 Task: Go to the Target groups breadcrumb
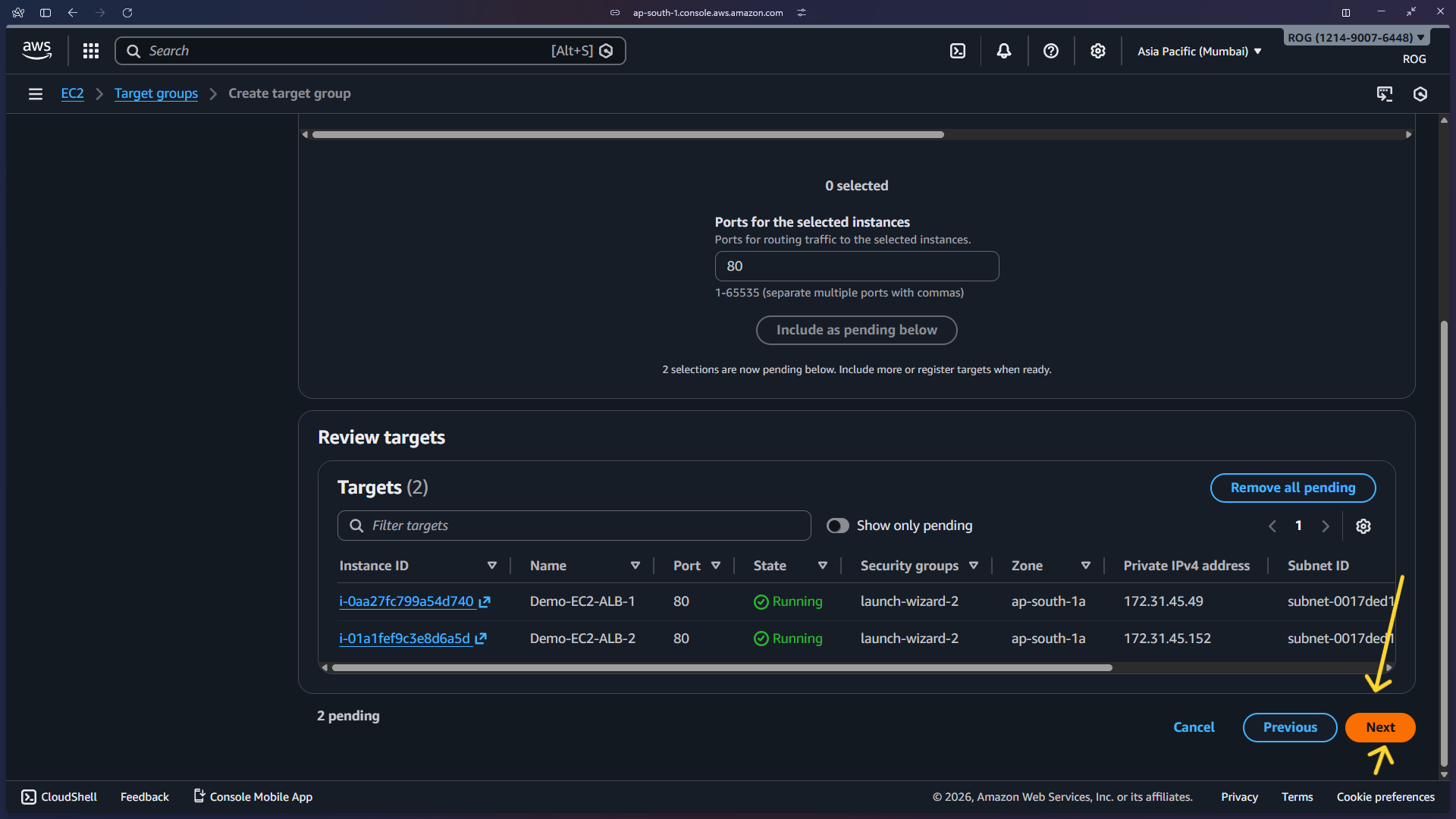(155, 94)
